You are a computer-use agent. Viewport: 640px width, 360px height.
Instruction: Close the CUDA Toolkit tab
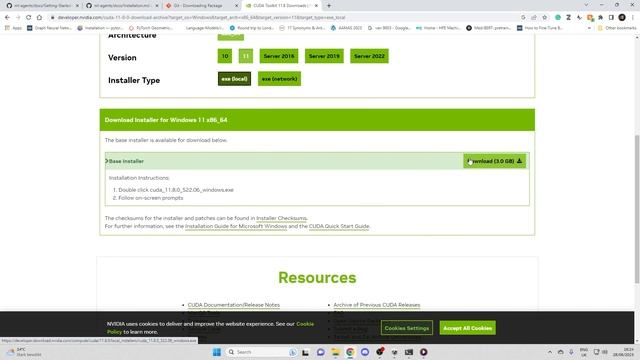coord(316,6)
